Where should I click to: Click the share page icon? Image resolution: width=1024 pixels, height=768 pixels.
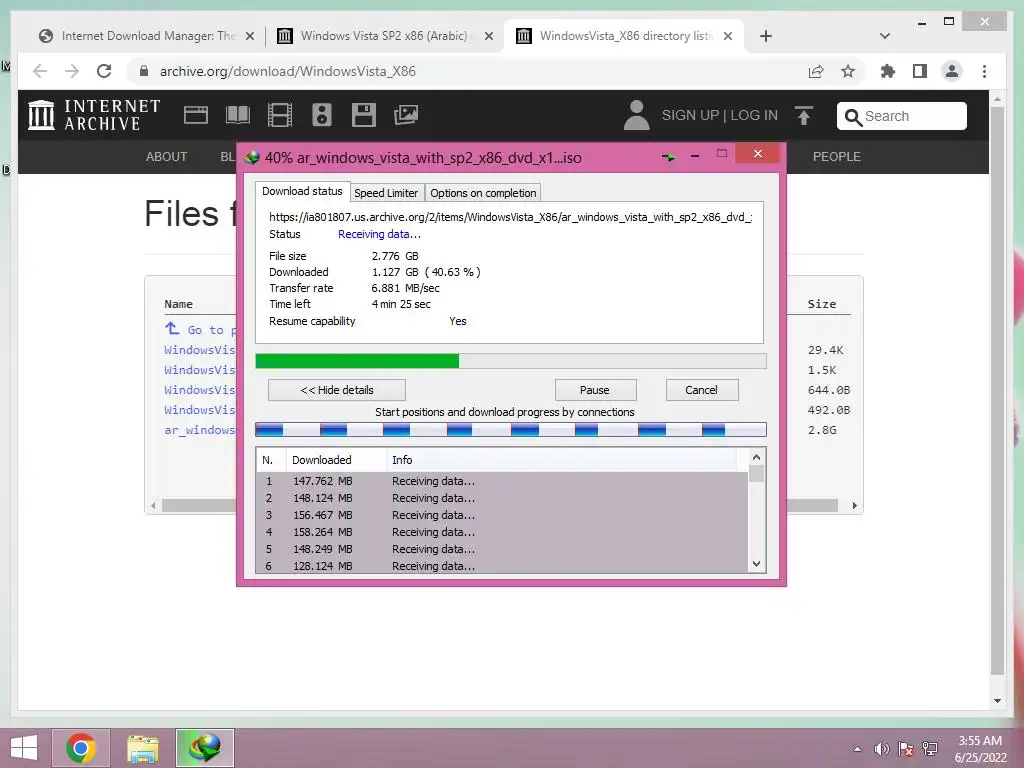[816, 71]
